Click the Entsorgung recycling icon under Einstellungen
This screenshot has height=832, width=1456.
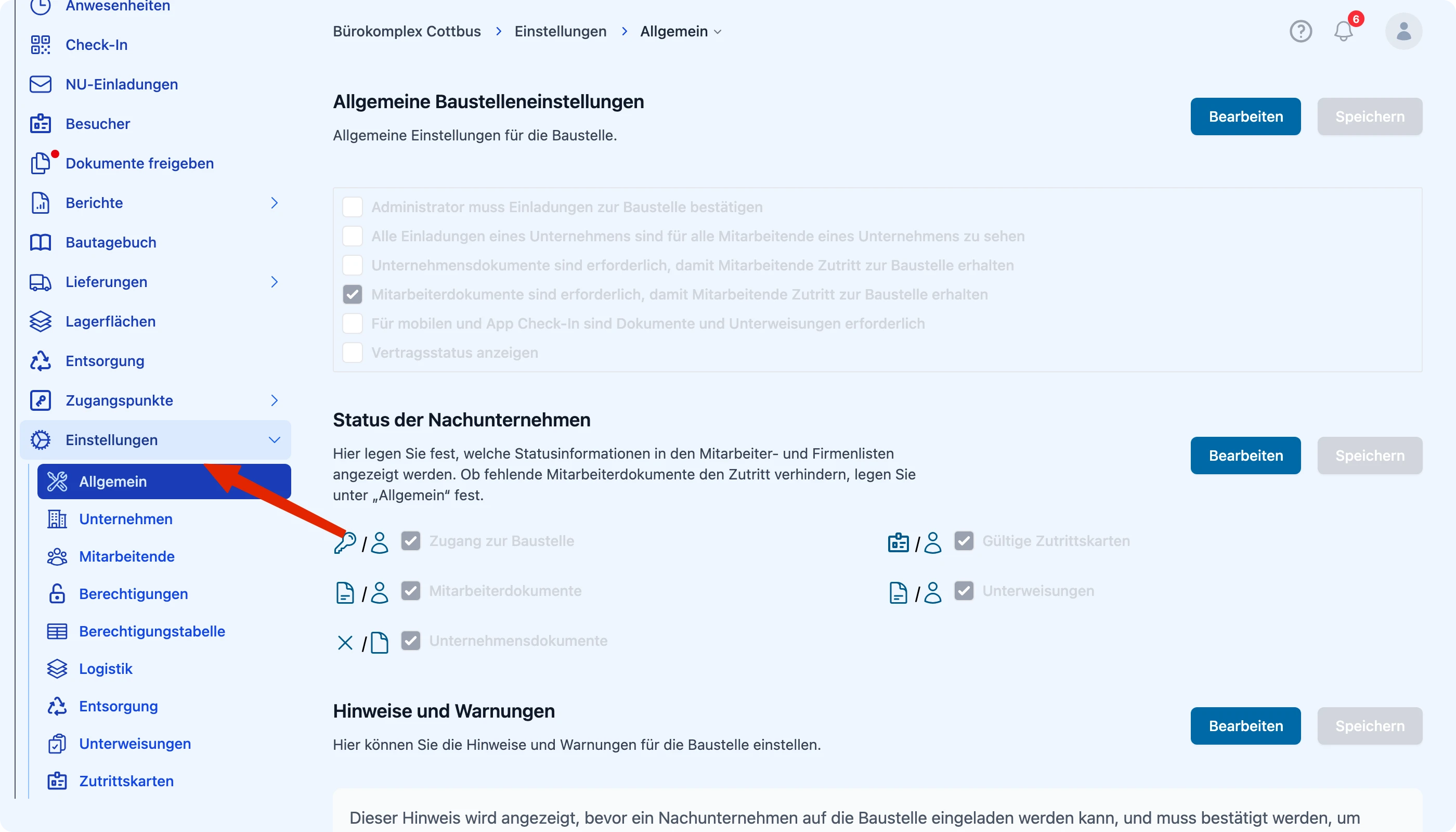click(57, 706)
